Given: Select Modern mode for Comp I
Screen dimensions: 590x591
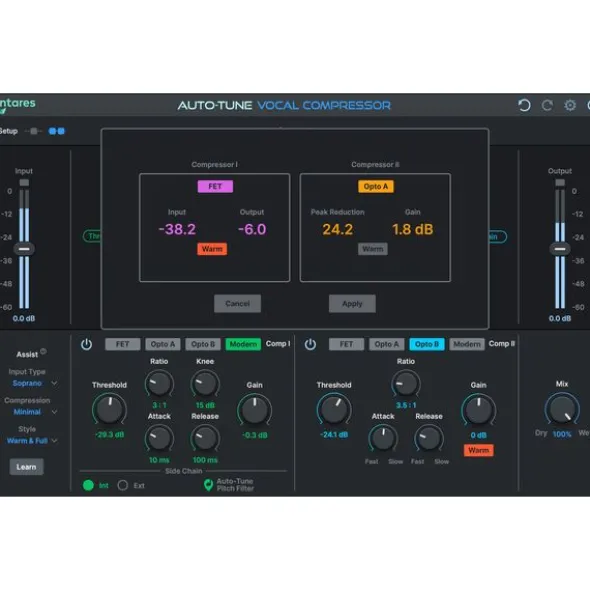Looking at the screenshot, I should [x=243, y=344].
